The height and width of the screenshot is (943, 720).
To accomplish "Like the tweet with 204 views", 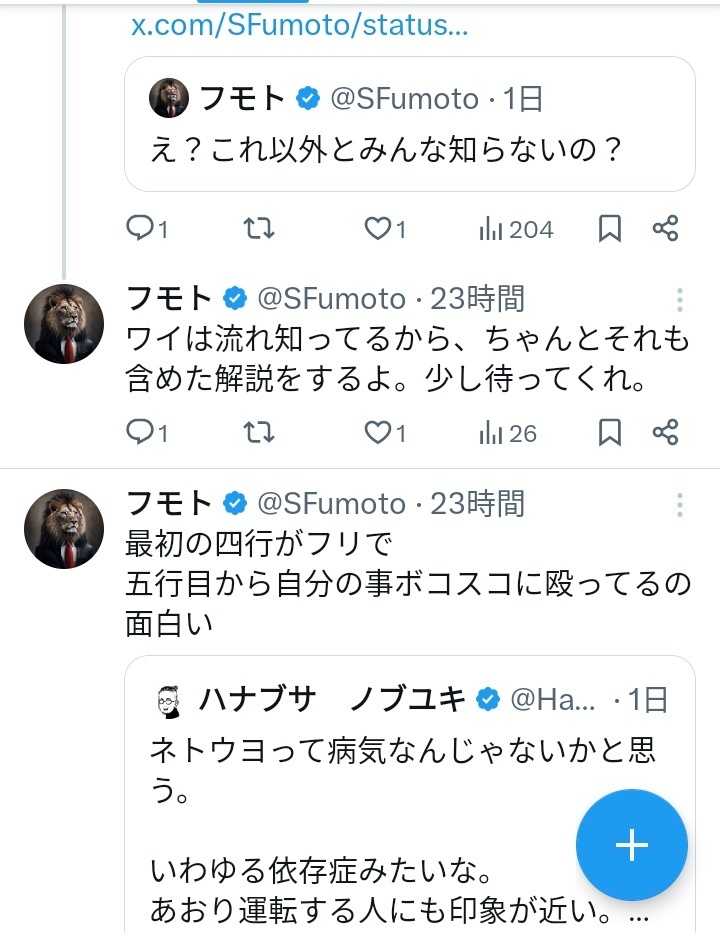I will tap(385, 229).
